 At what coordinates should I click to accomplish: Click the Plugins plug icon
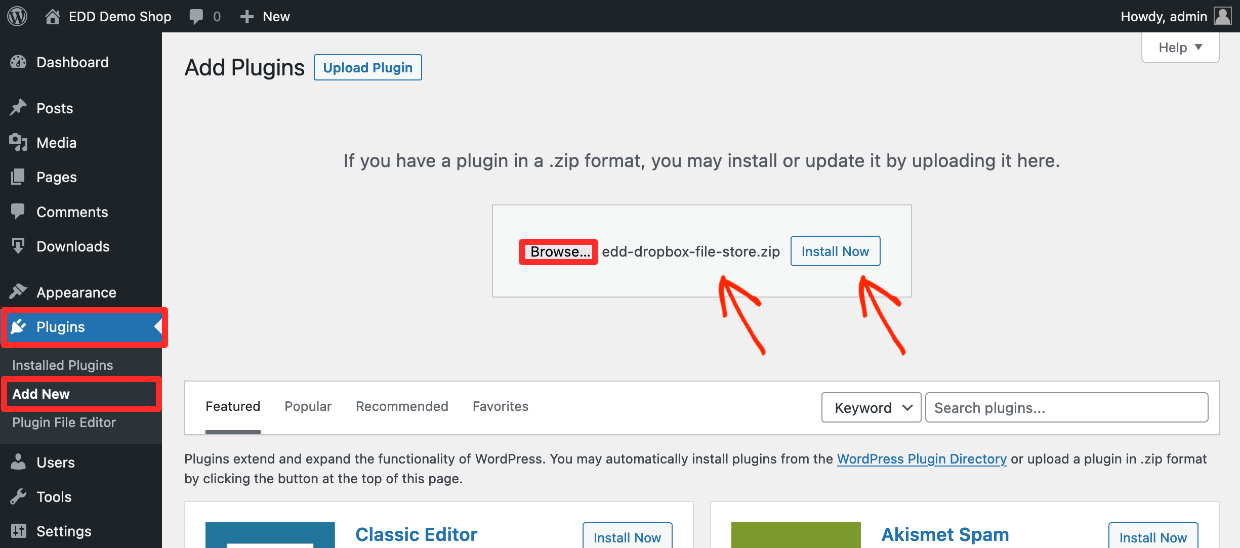click(x=18, y=327)
